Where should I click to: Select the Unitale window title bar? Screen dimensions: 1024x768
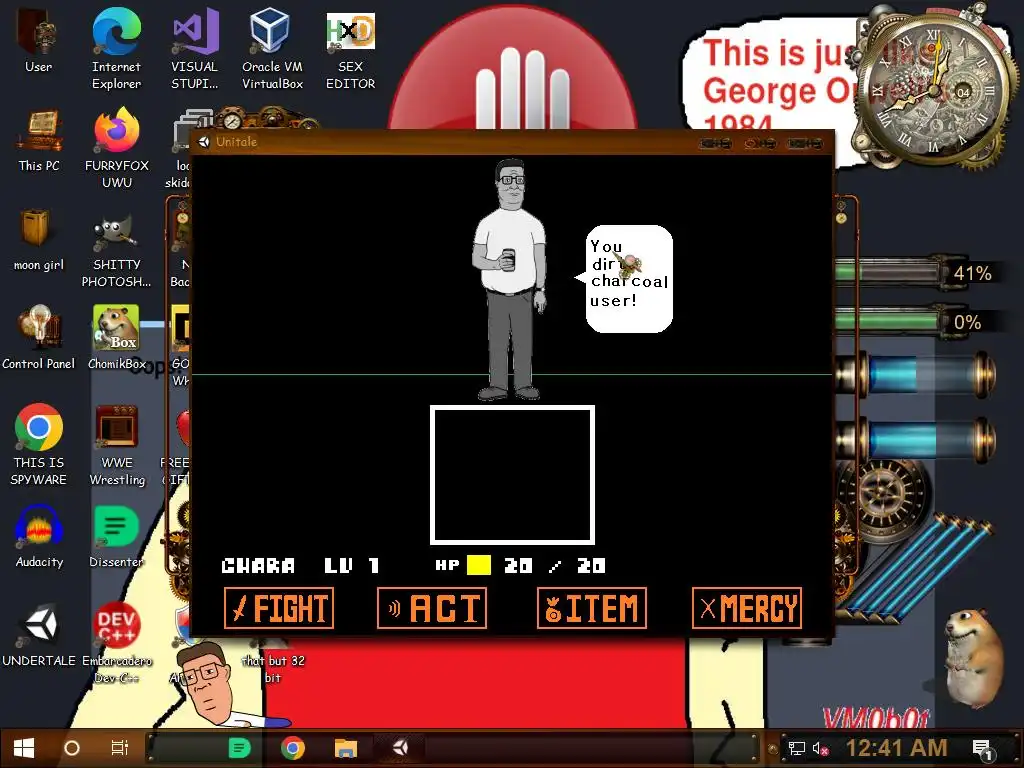pos(512,142)
